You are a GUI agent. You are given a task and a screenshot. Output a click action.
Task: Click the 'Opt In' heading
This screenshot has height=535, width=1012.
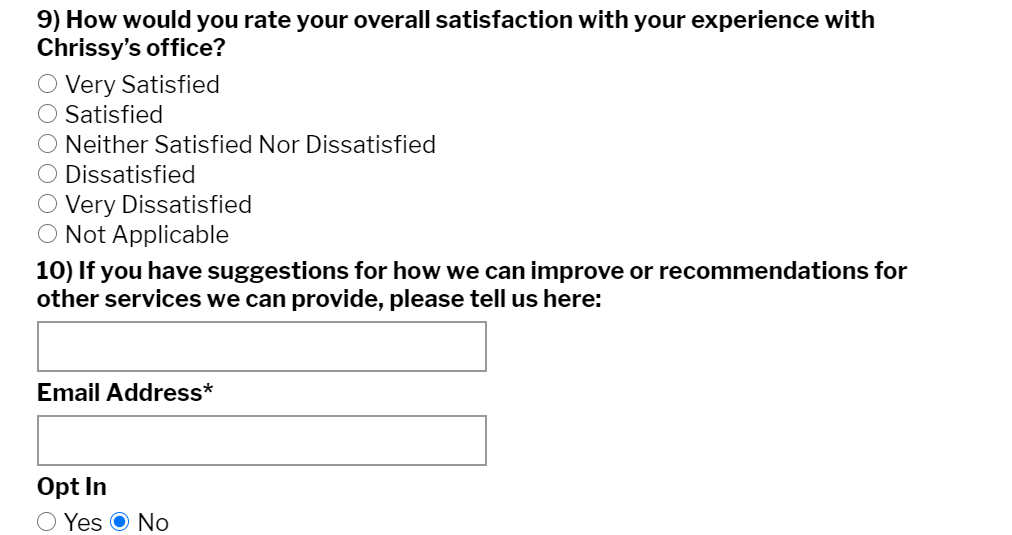72,487
